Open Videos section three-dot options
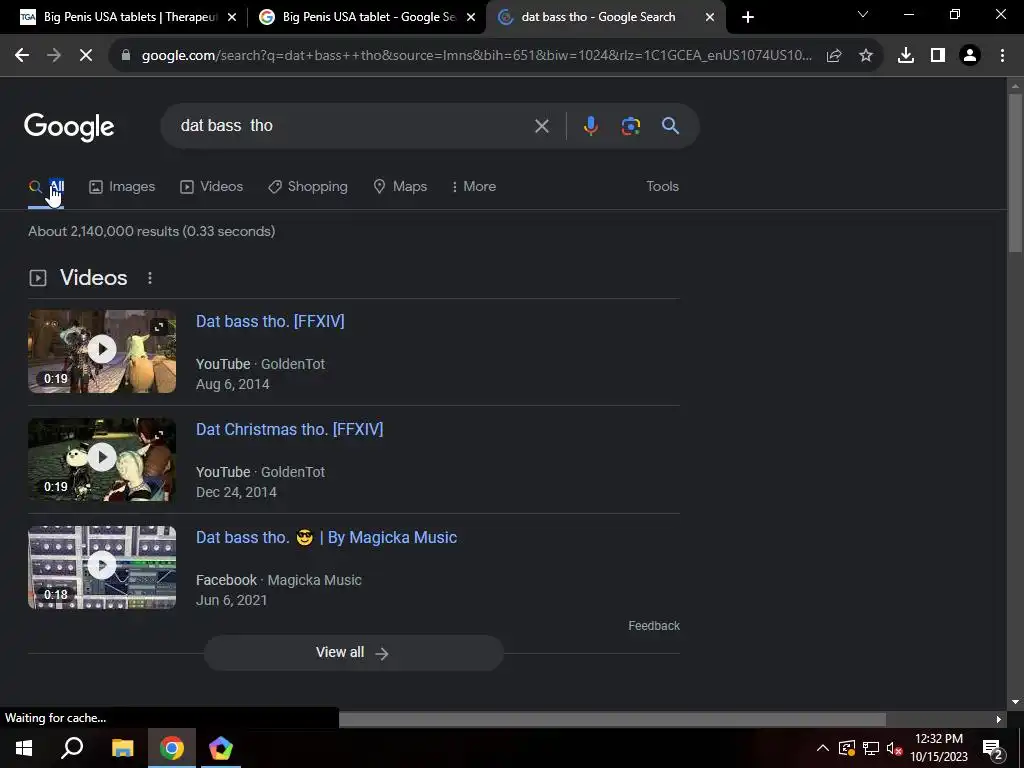 [150, 278]
